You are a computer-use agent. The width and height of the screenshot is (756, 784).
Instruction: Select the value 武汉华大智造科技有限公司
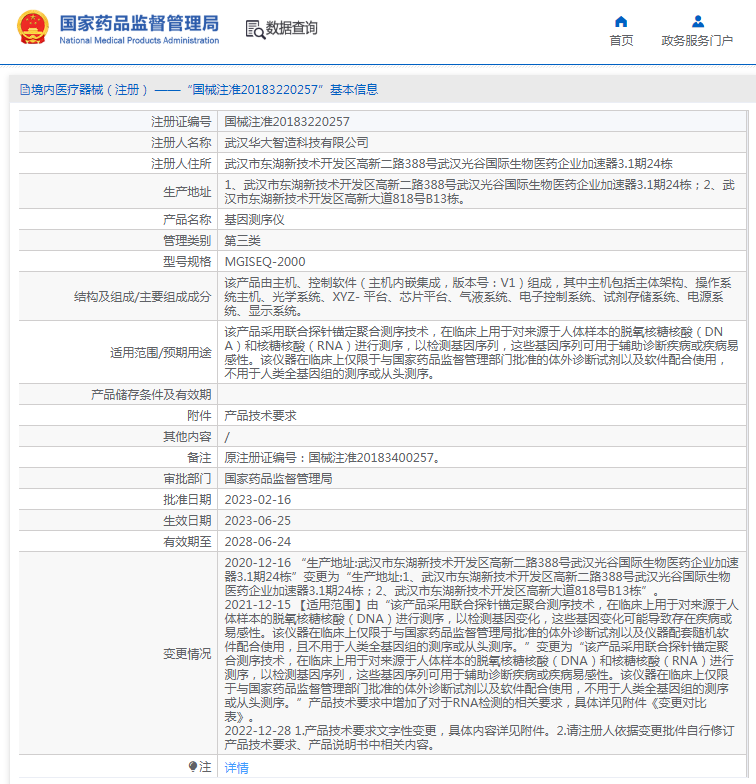point(296,142)
